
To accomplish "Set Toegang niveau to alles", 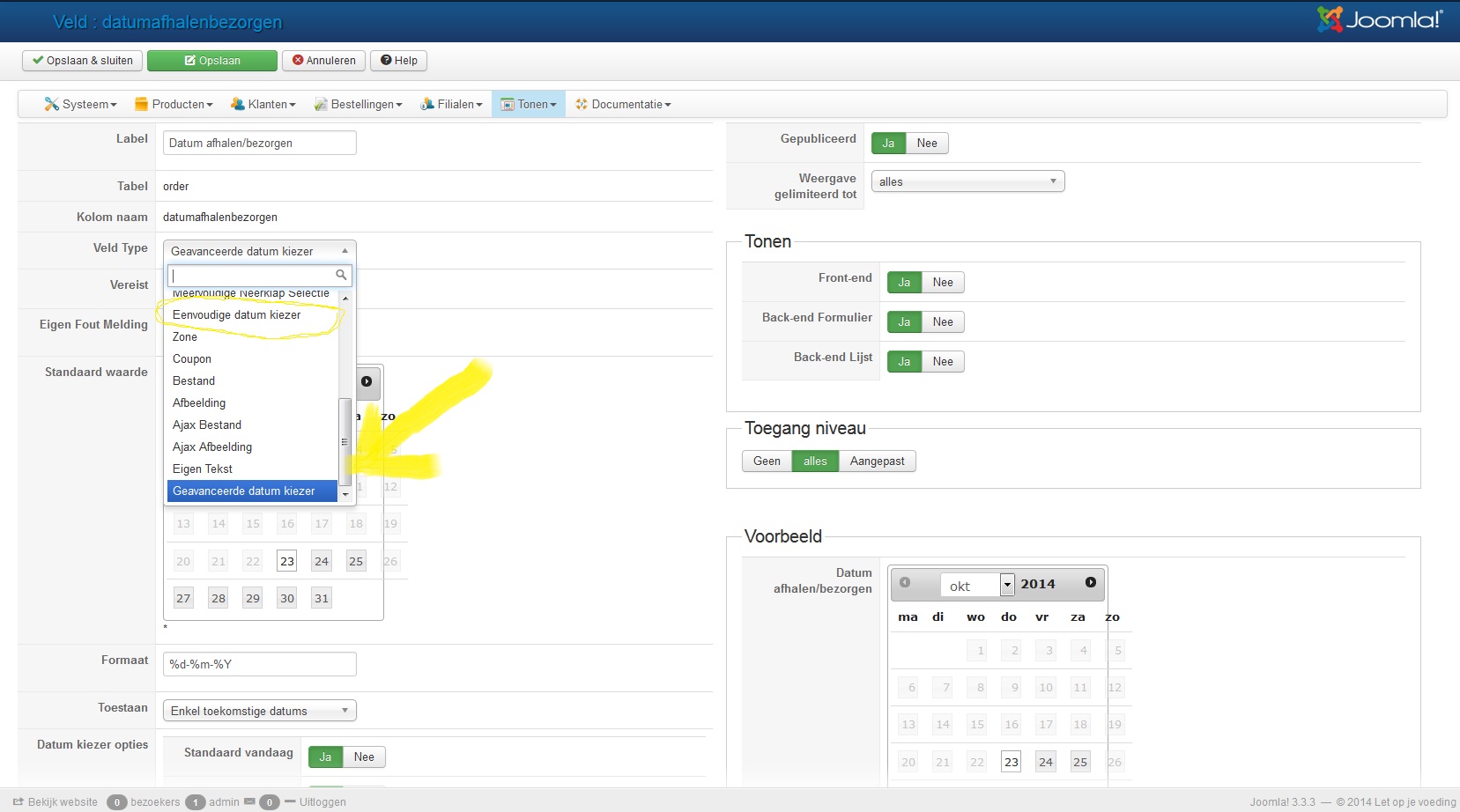I will [x=815, y=461].
